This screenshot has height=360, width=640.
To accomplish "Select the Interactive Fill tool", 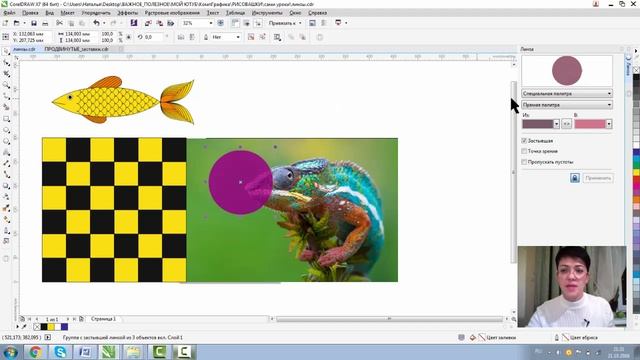I will [x=6, y=219].
